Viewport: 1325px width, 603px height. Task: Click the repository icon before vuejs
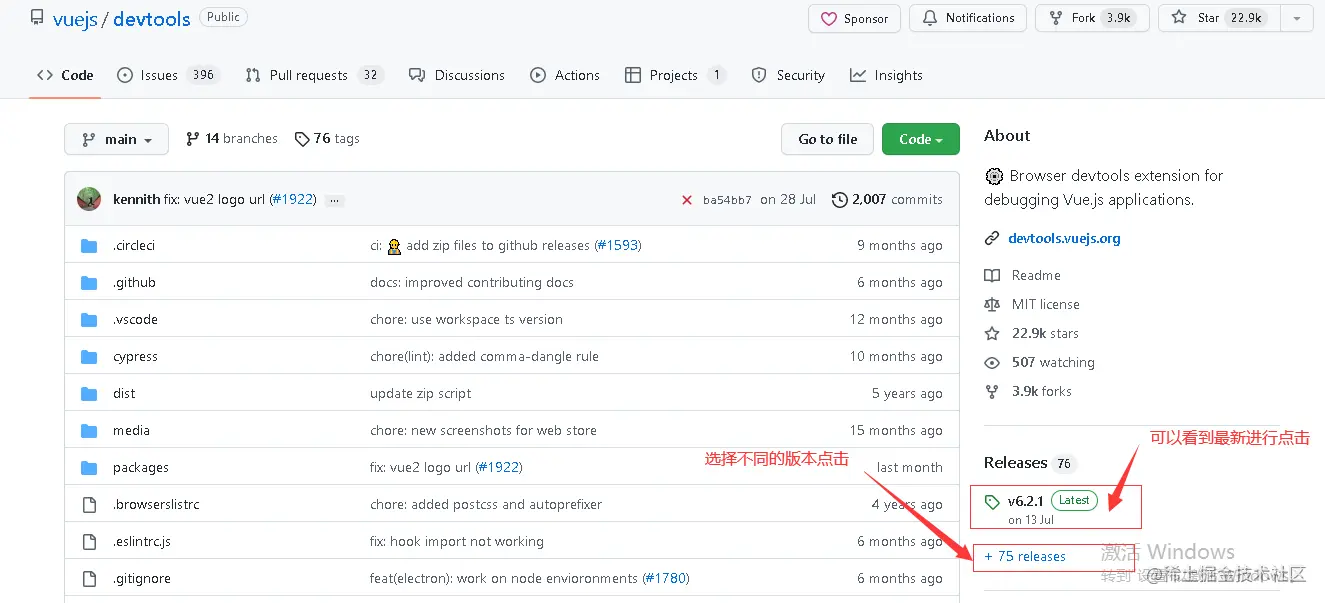[37, 18]
